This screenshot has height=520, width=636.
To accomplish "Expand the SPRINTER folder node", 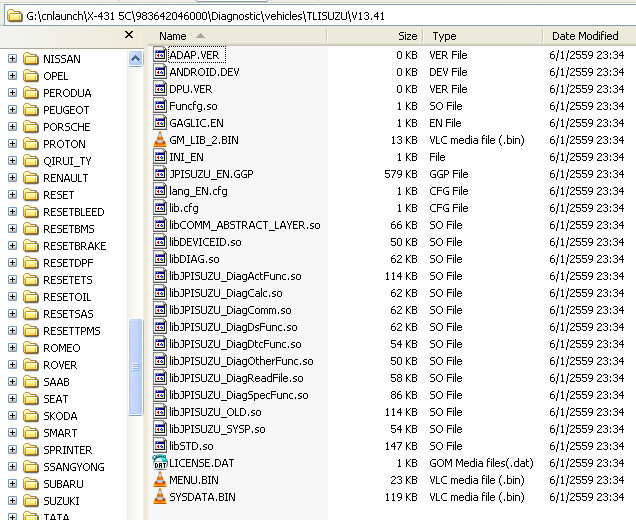I will click(x=13, y=450).
